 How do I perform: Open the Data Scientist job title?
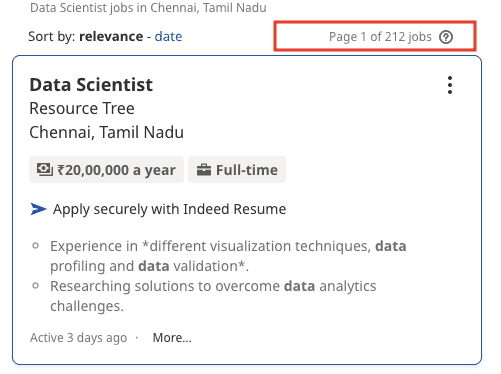tap(91, 85)
